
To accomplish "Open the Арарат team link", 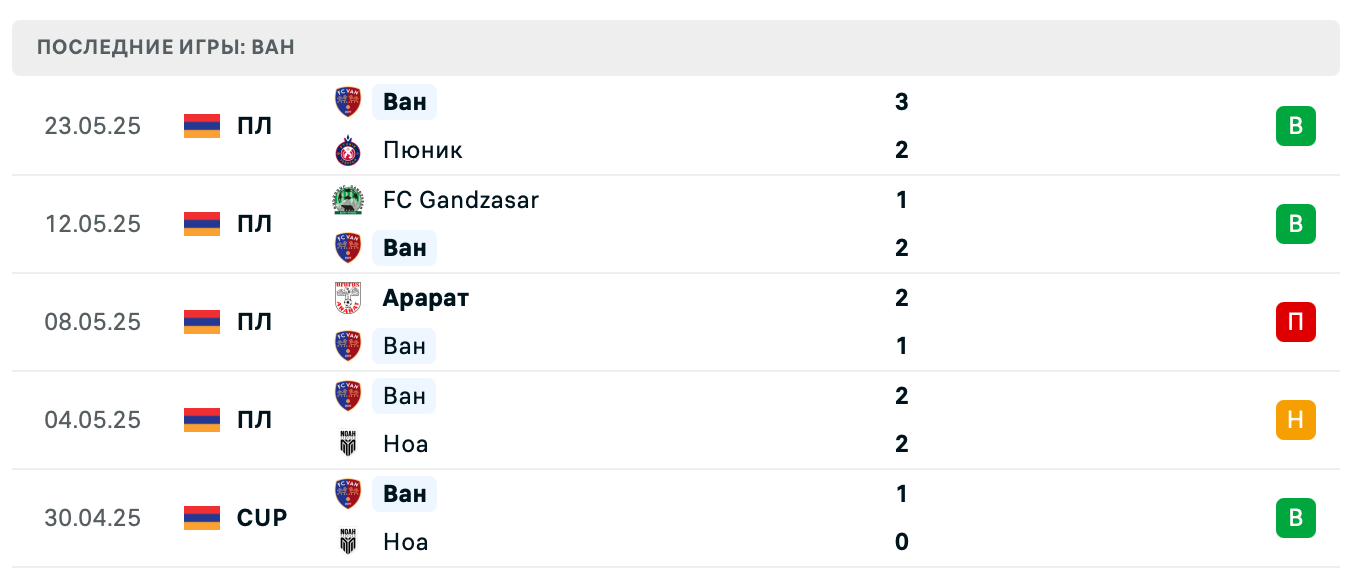I will [425, 298].
